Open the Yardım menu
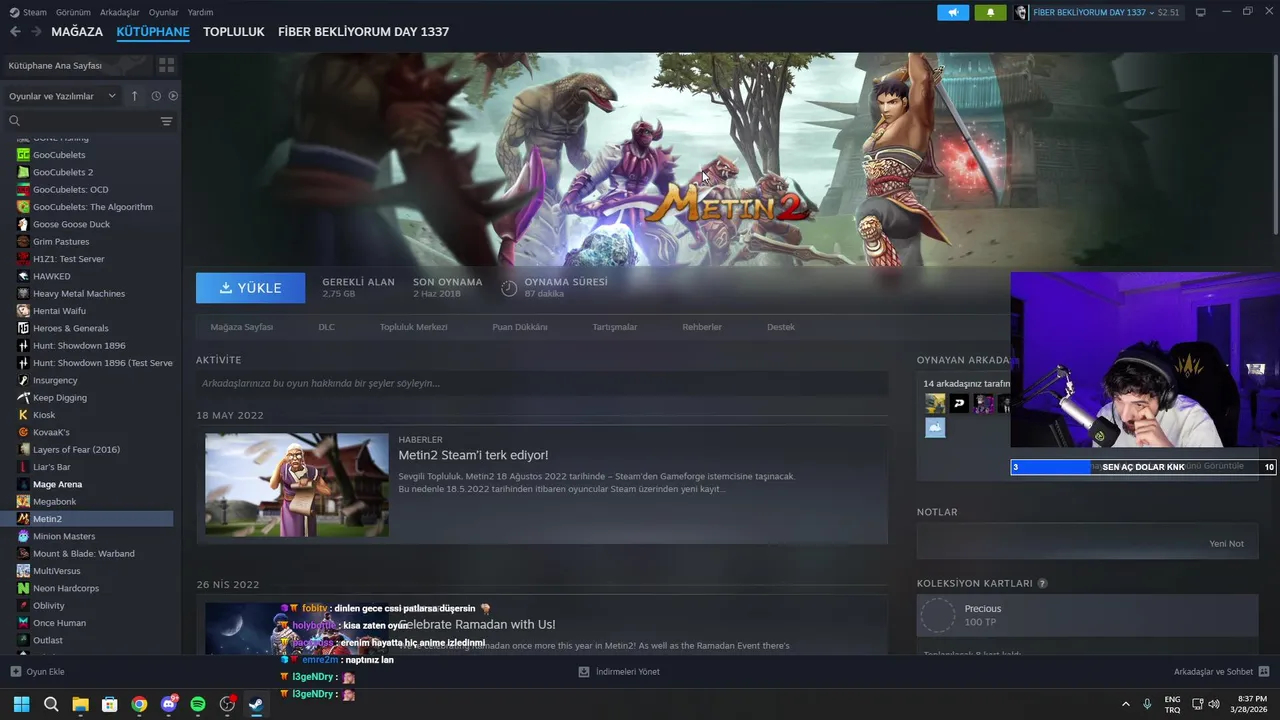The height and width of the screenshot is (720, 1280). point(200,12)
